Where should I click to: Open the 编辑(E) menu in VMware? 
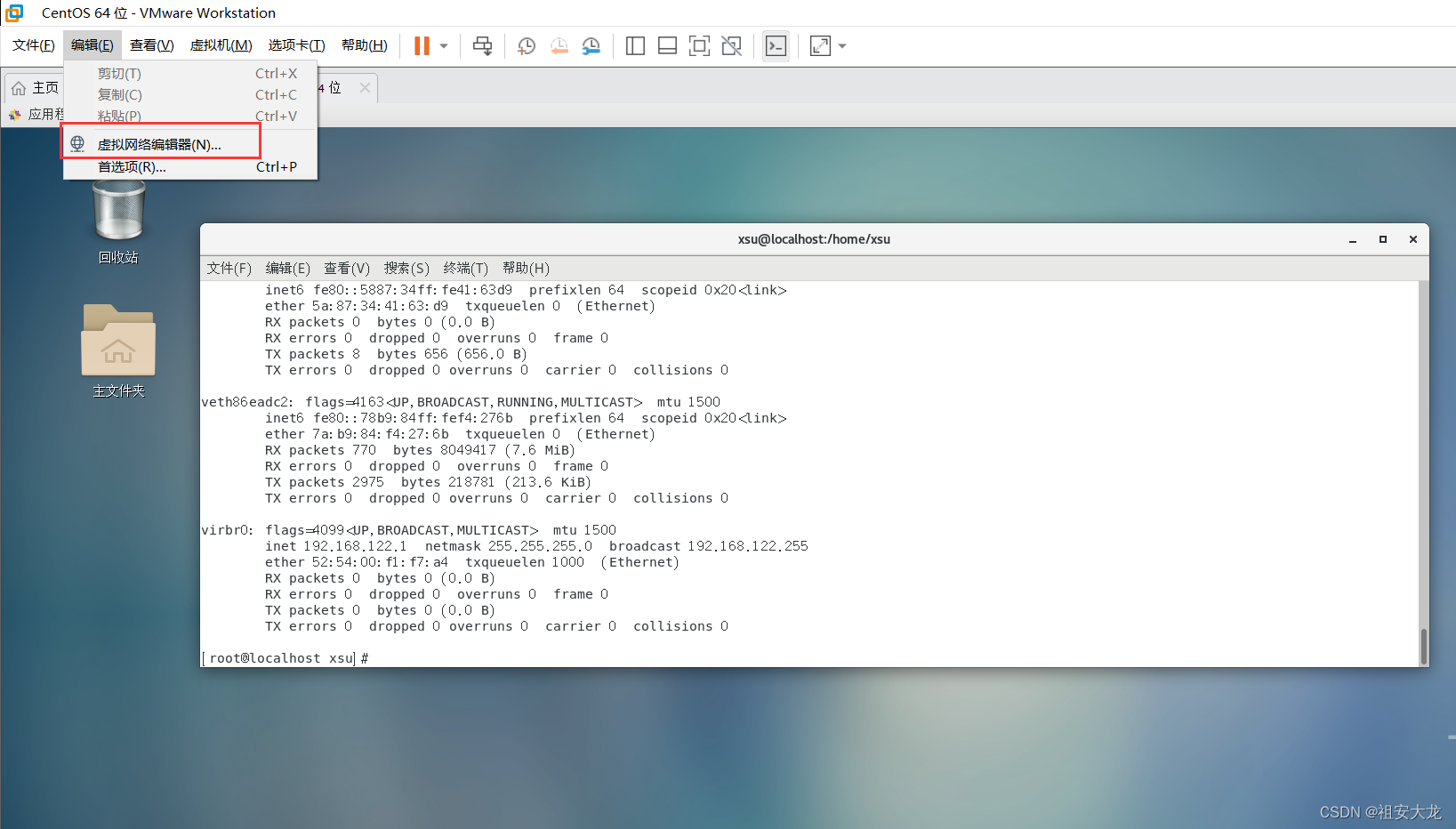[93, 45]
